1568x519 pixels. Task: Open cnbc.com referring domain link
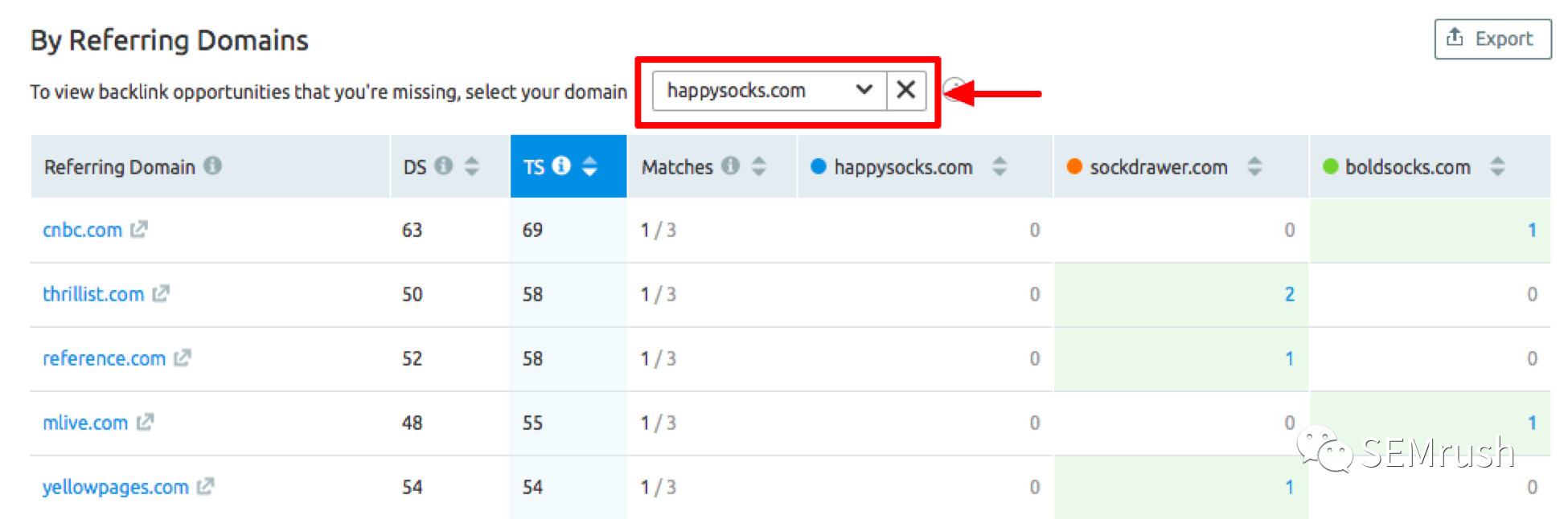tap(82, 231)
